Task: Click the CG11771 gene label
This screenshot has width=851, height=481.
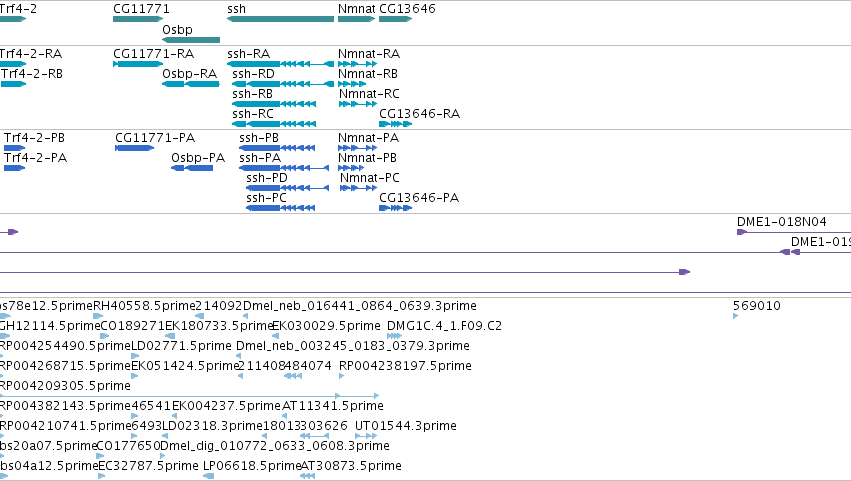Action: click(141, 9)
